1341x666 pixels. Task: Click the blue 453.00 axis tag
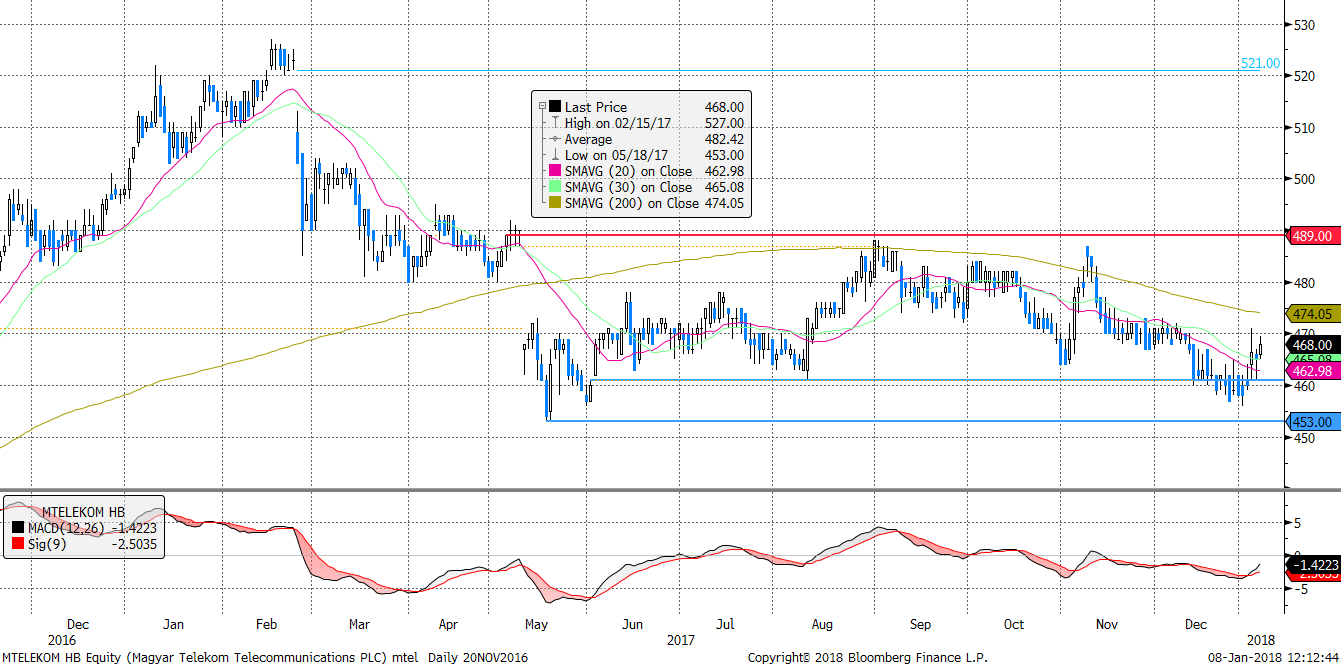1311,423
